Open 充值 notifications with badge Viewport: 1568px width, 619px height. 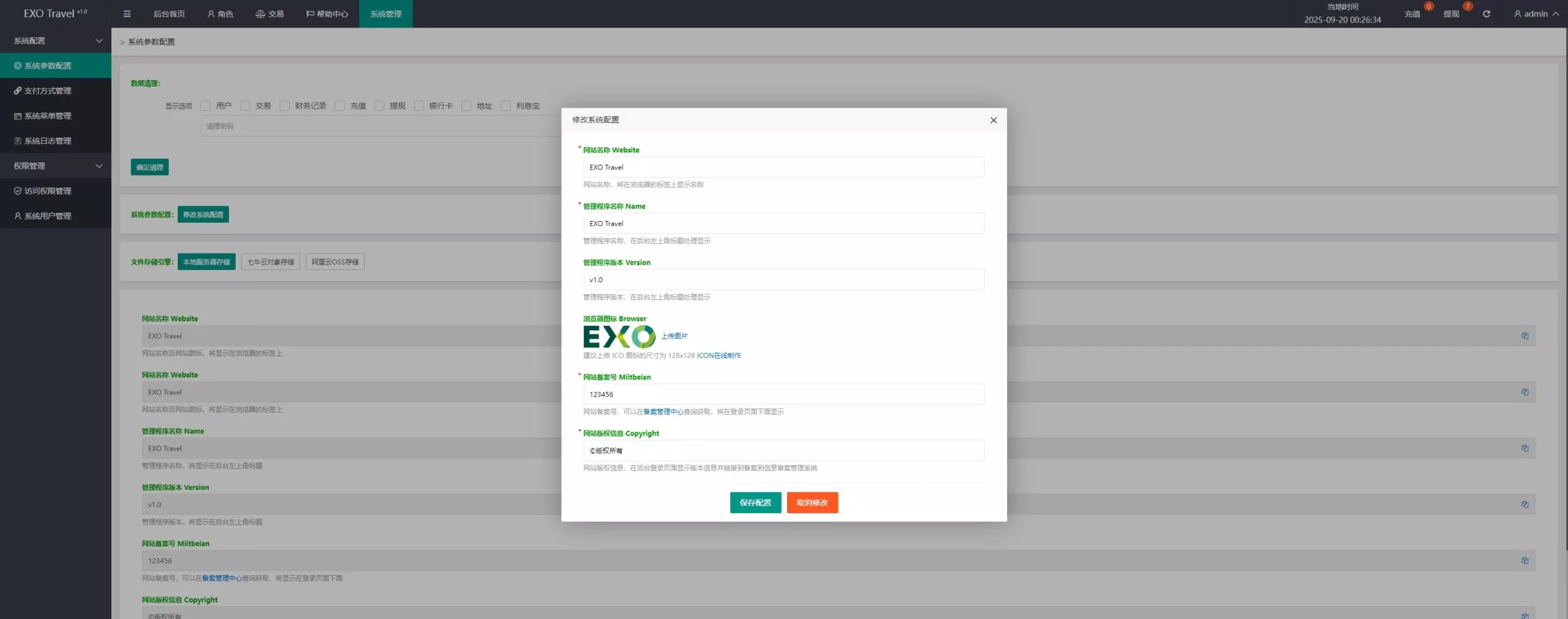coord(1412,13)
